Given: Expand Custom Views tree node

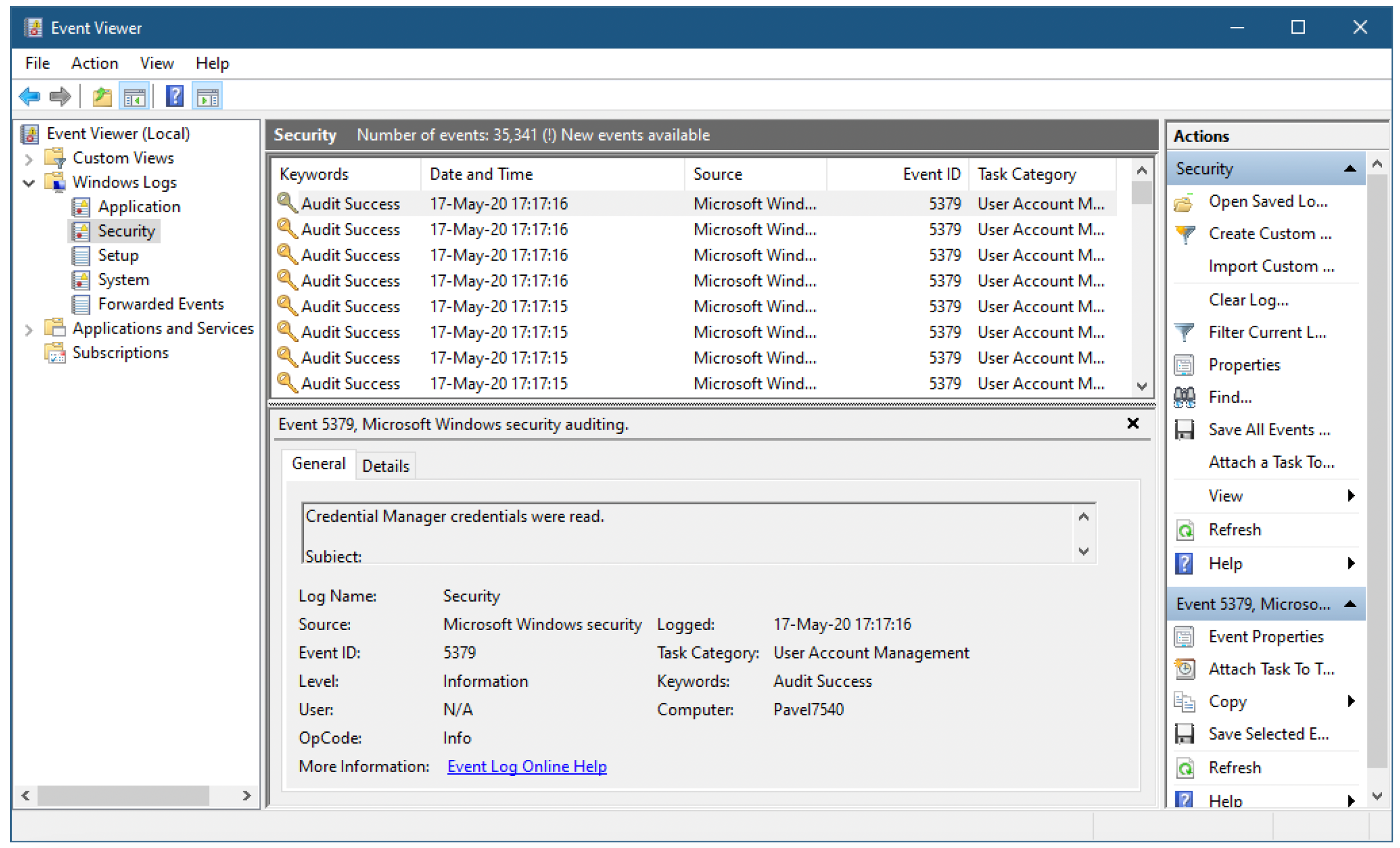Looking at the screenshot, I should 29,159.
